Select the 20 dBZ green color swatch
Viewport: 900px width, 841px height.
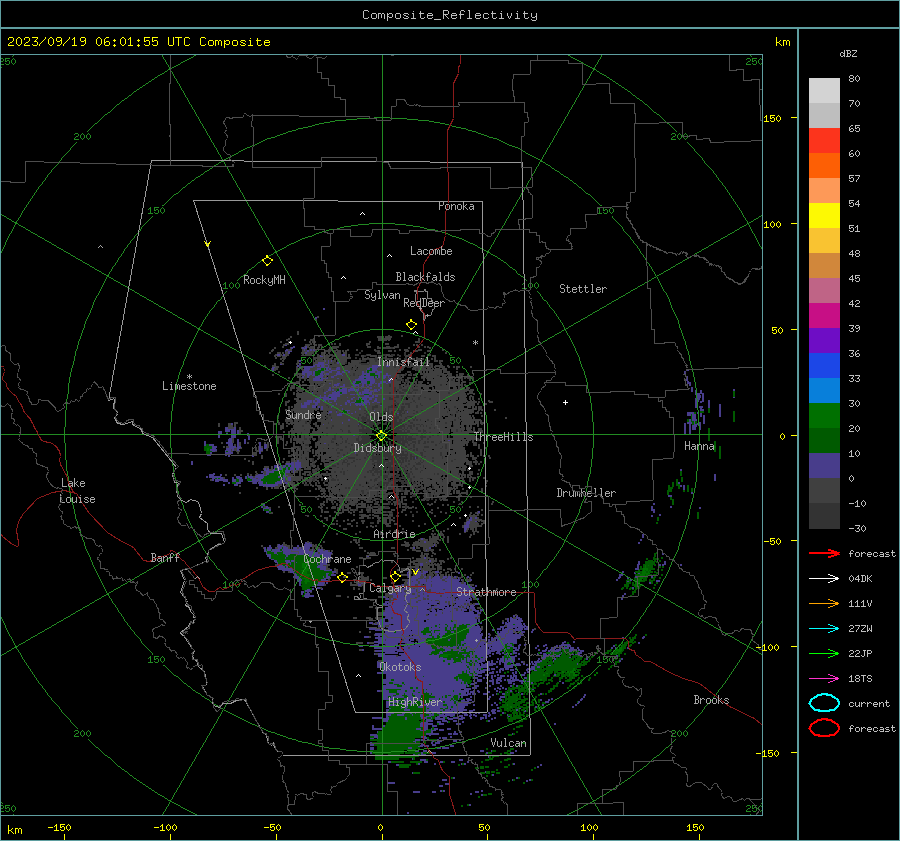tap(824, 416)
